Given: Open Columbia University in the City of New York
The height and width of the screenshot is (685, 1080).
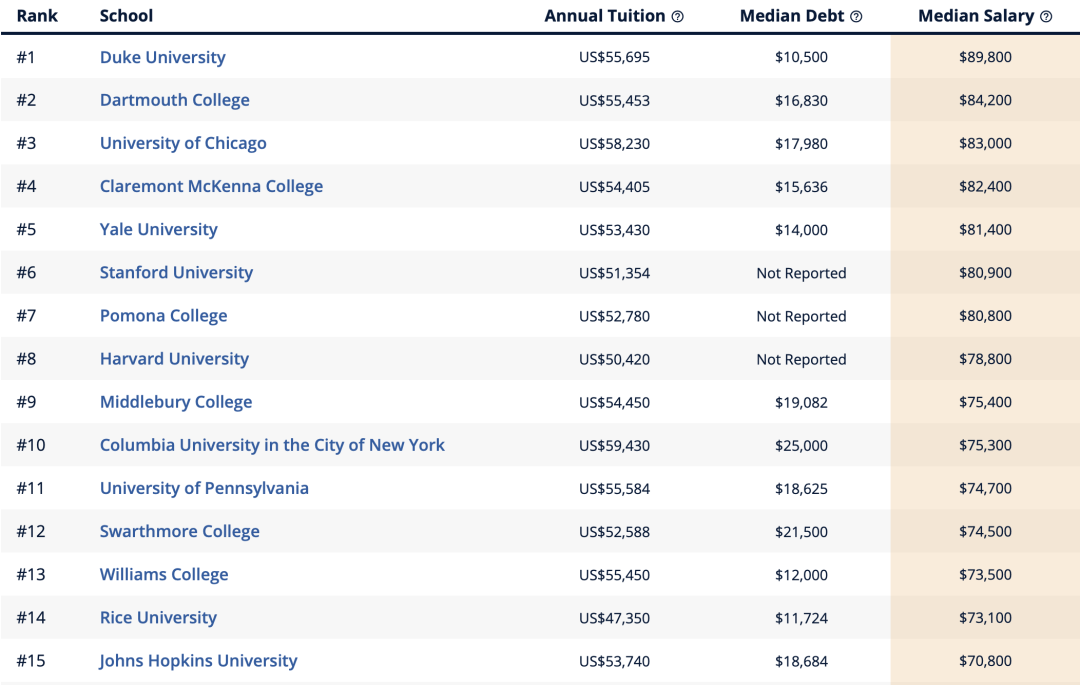Looking at the screenshot, I should coord(272,445).
